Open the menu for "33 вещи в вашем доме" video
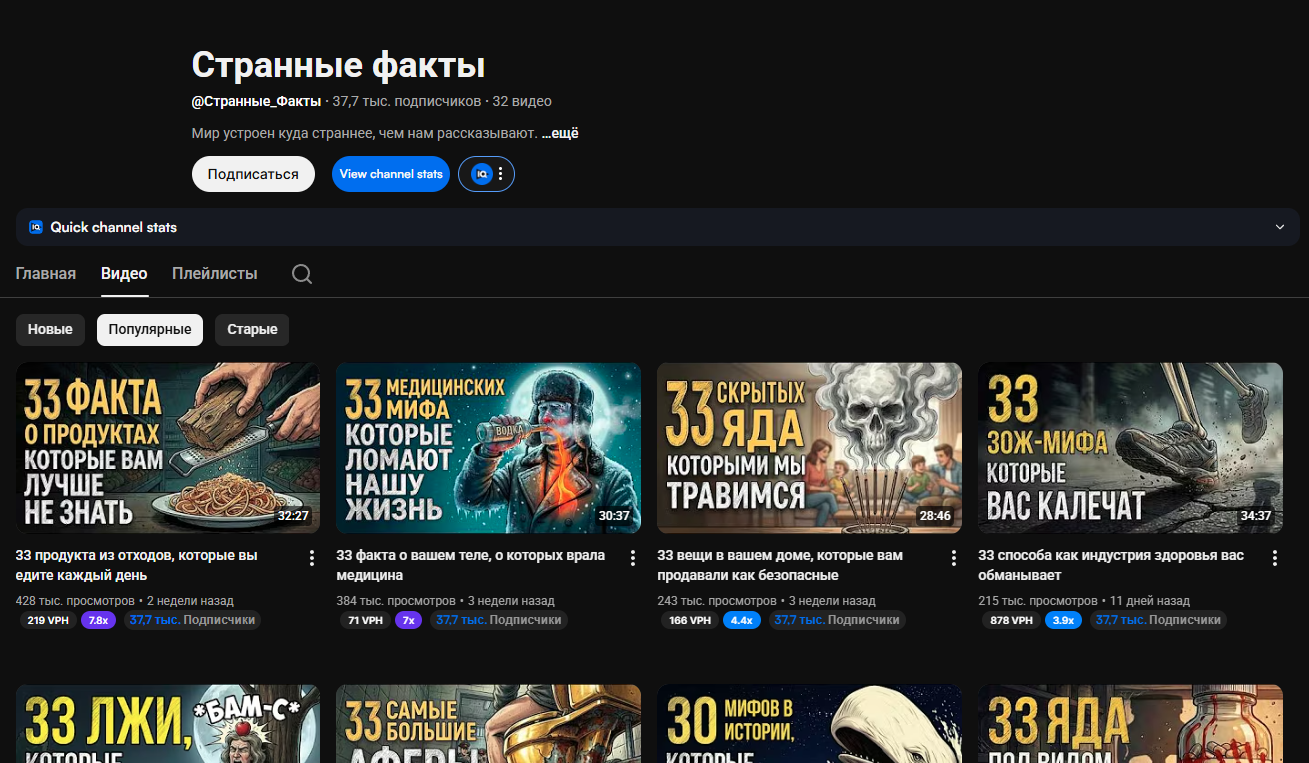1309x763 pixels. click(954, 558)
